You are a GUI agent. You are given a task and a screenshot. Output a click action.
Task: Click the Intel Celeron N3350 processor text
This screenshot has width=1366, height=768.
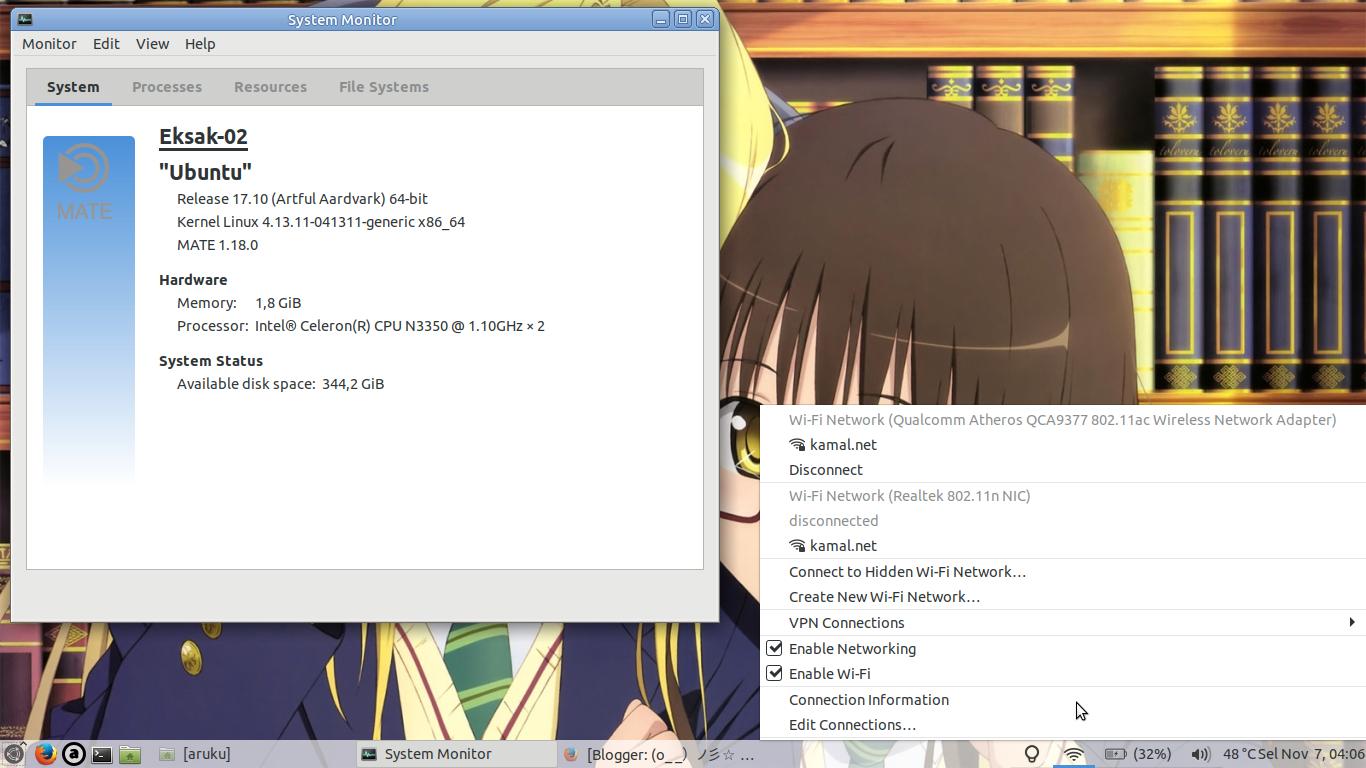(400, 326)
